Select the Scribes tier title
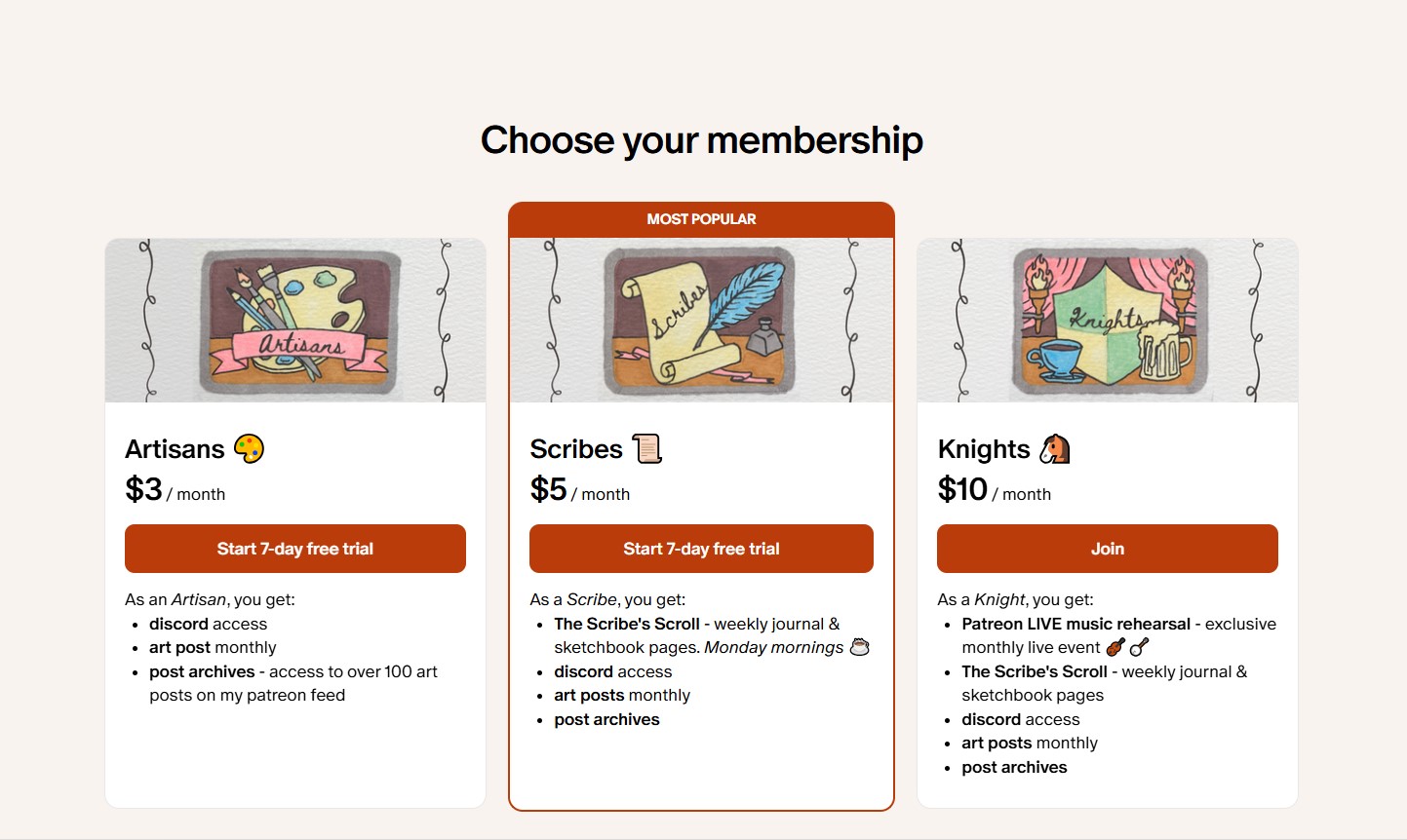 tap(576, 449)
